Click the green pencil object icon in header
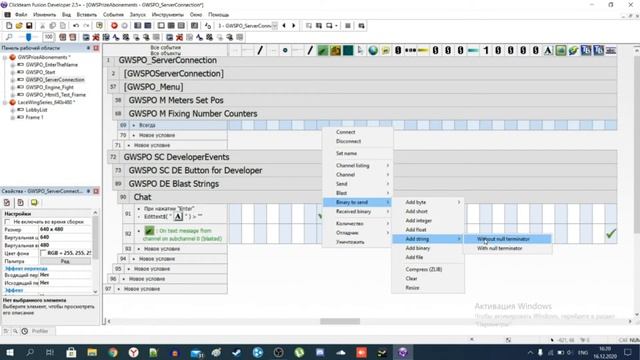The image size is (640, 360). pos(322,50)
